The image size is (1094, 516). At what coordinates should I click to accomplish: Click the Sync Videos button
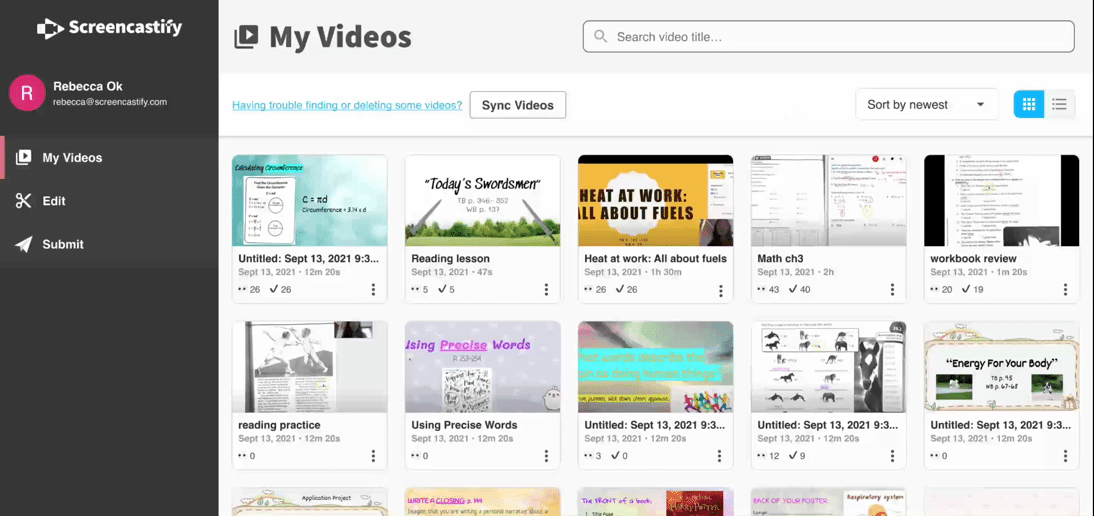[x=518, y=105]
